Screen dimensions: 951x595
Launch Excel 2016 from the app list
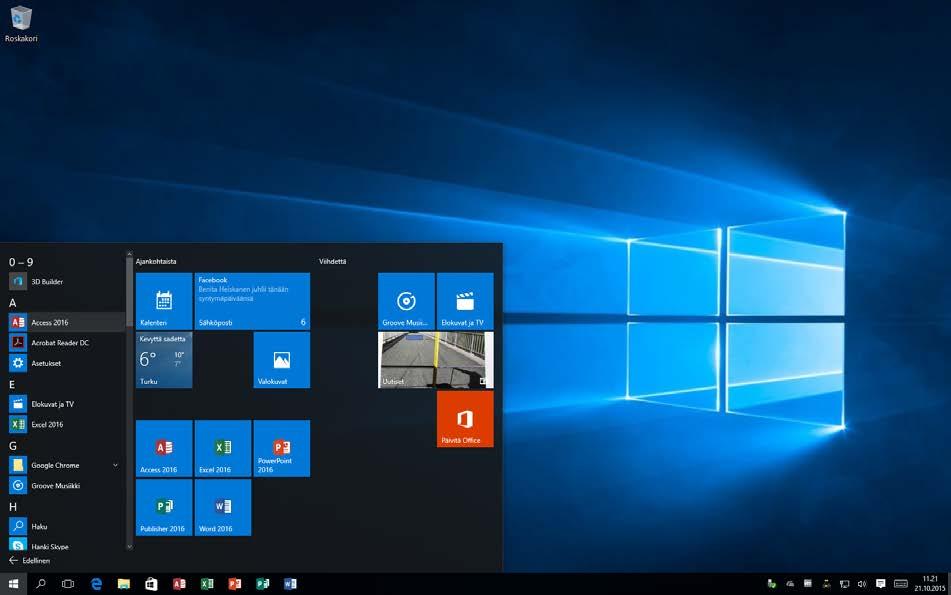point(66,425)
